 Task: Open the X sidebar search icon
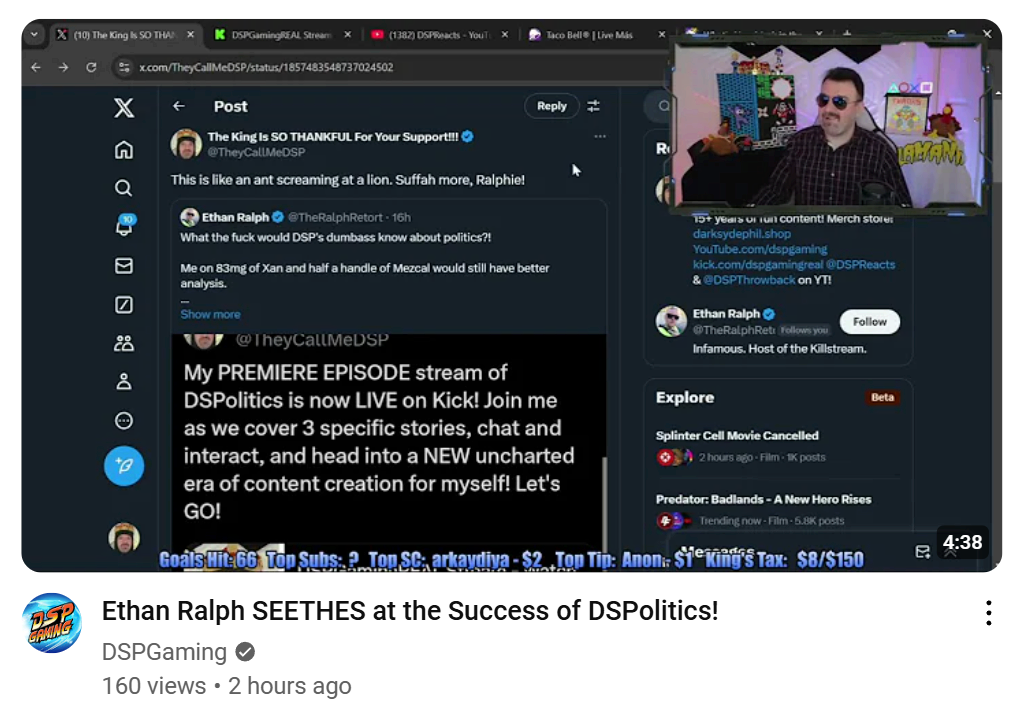pyautogui.click(x=123, y=188)
